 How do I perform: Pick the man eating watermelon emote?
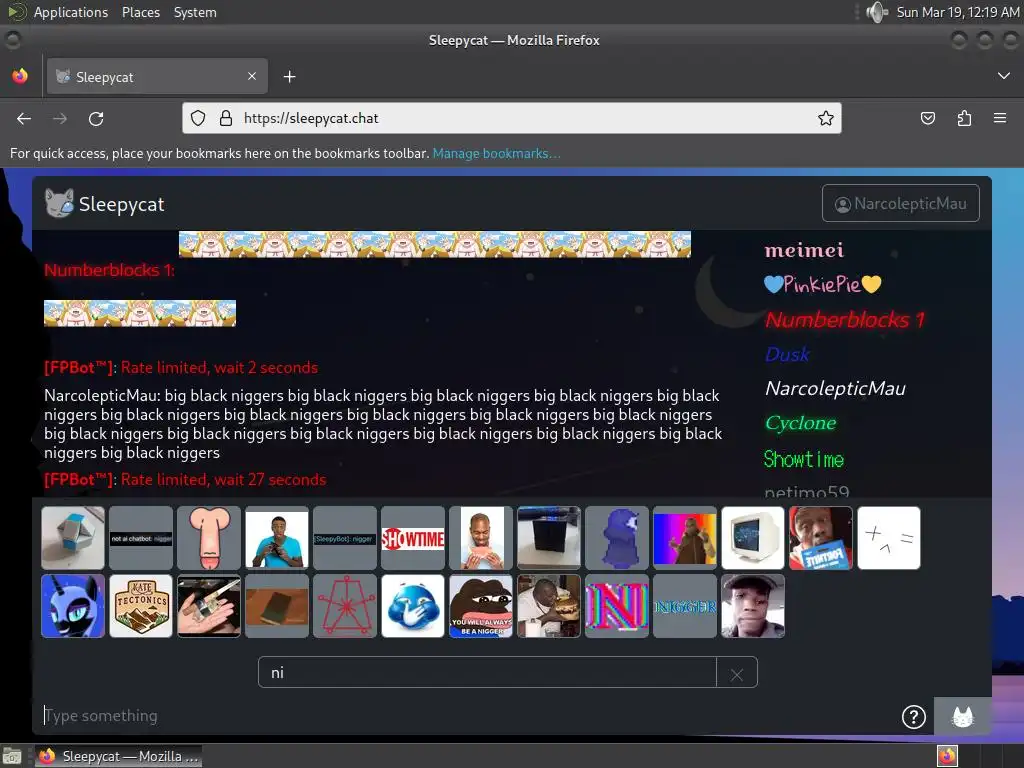481,538
